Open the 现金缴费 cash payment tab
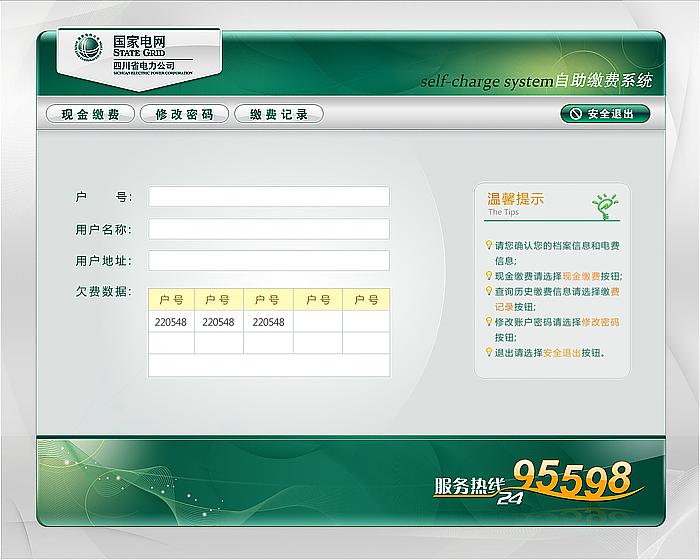Screen dimensions: 700x560 [x=90, y=114]
